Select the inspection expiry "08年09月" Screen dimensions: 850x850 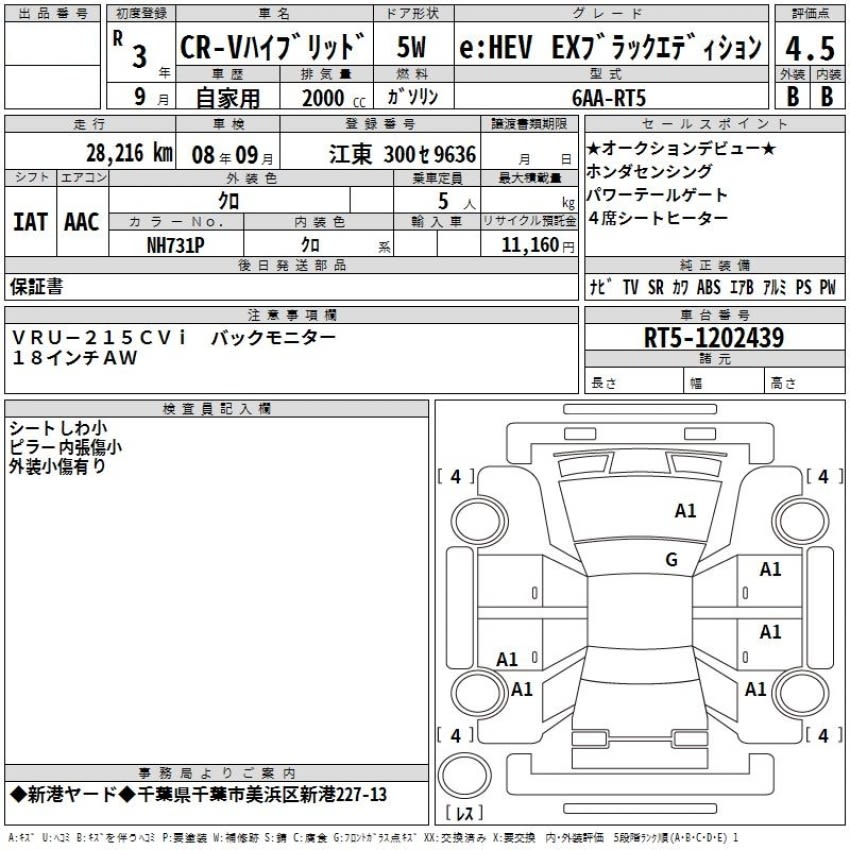(232, 156)
